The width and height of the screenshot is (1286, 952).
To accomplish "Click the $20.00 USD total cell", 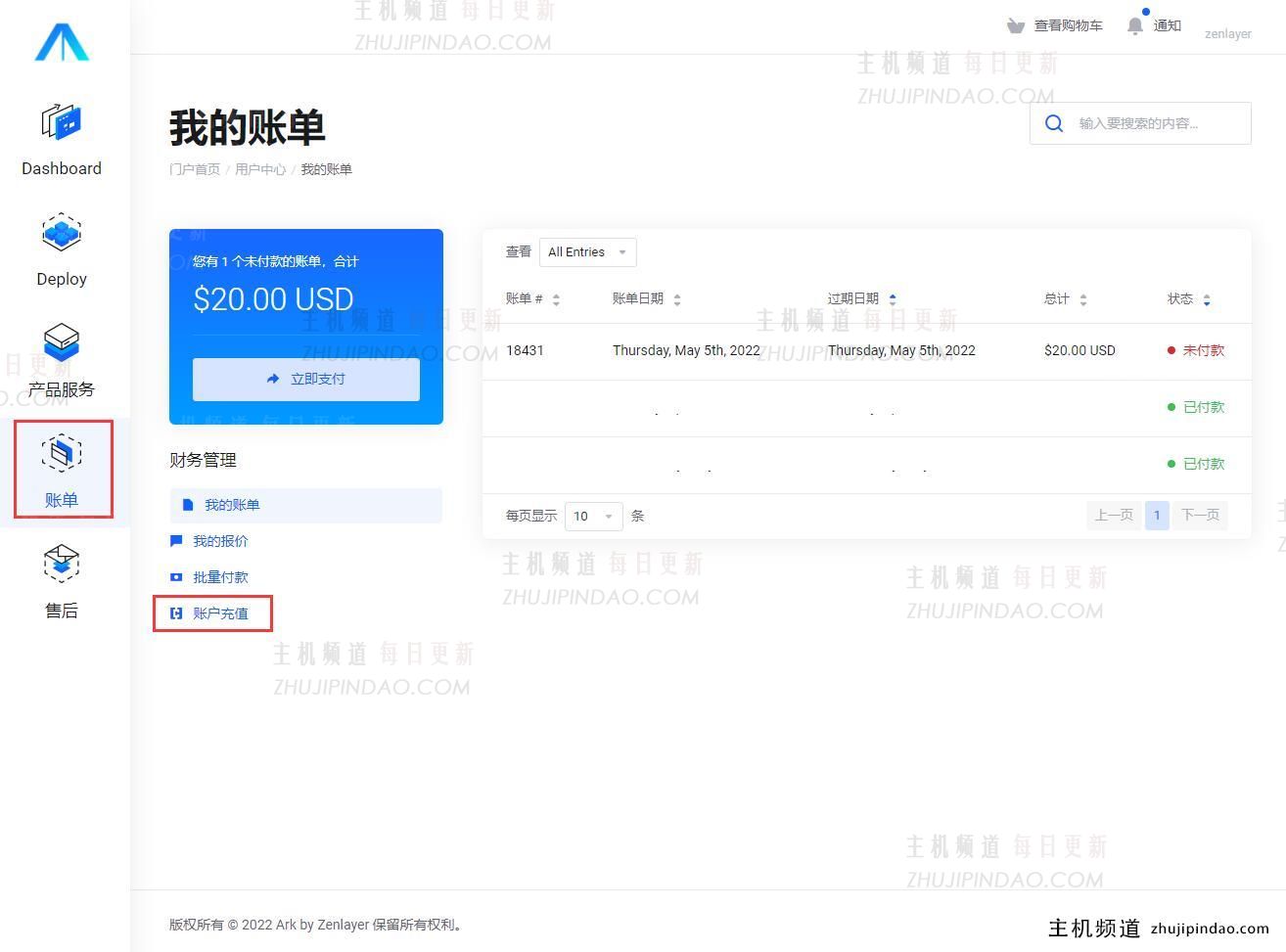I will 1079,350.
